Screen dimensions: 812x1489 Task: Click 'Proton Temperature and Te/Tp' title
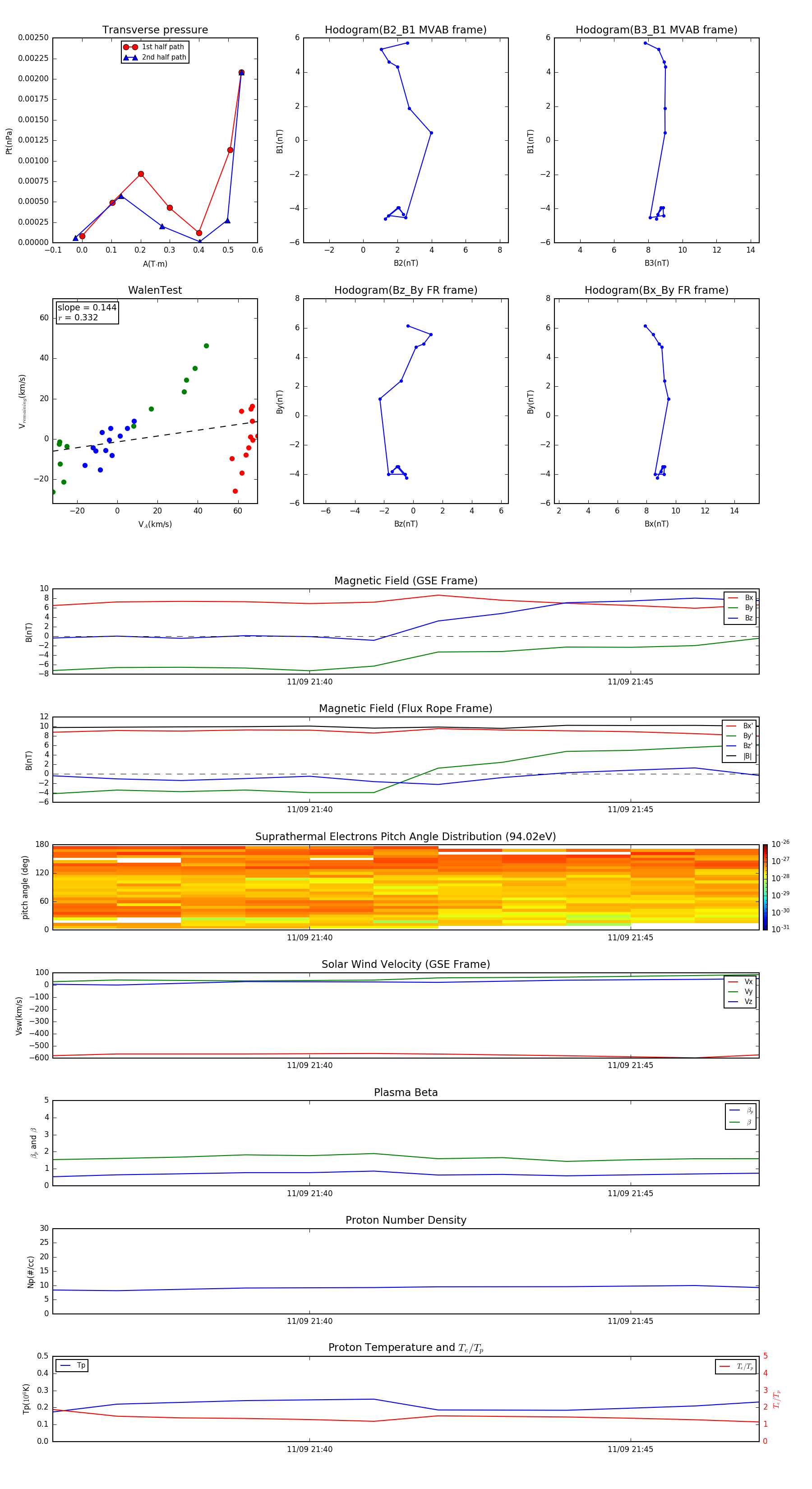coord(406,1348)
